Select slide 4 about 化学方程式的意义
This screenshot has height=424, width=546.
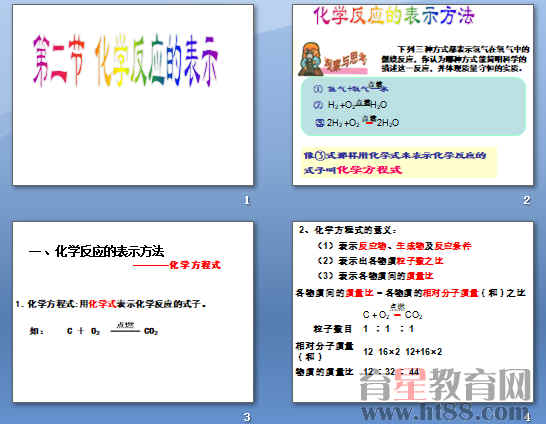pos(413,312)
